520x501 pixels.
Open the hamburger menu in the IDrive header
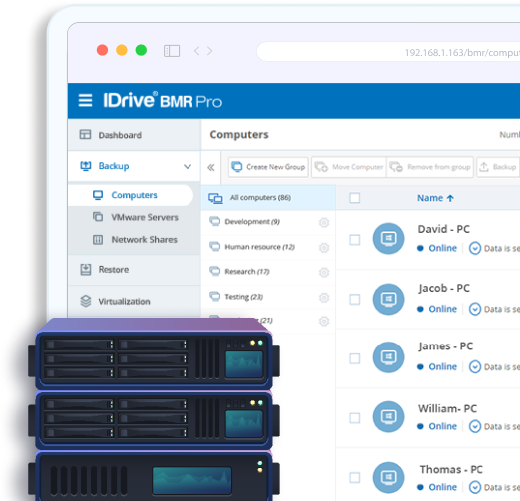tap(85, 100)
